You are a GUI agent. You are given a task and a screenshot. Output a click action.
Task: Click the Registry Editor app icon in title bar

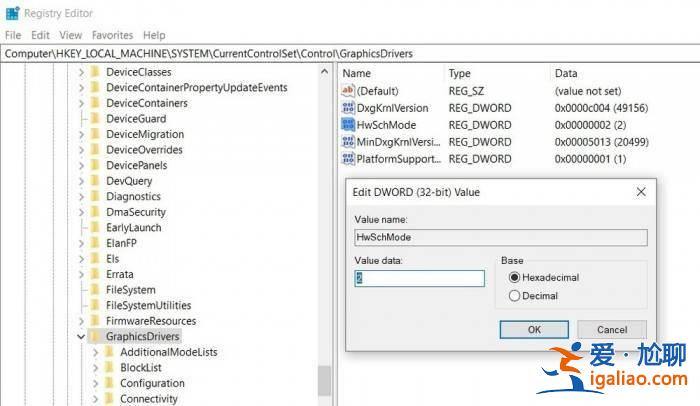click(x=12, y=13)
